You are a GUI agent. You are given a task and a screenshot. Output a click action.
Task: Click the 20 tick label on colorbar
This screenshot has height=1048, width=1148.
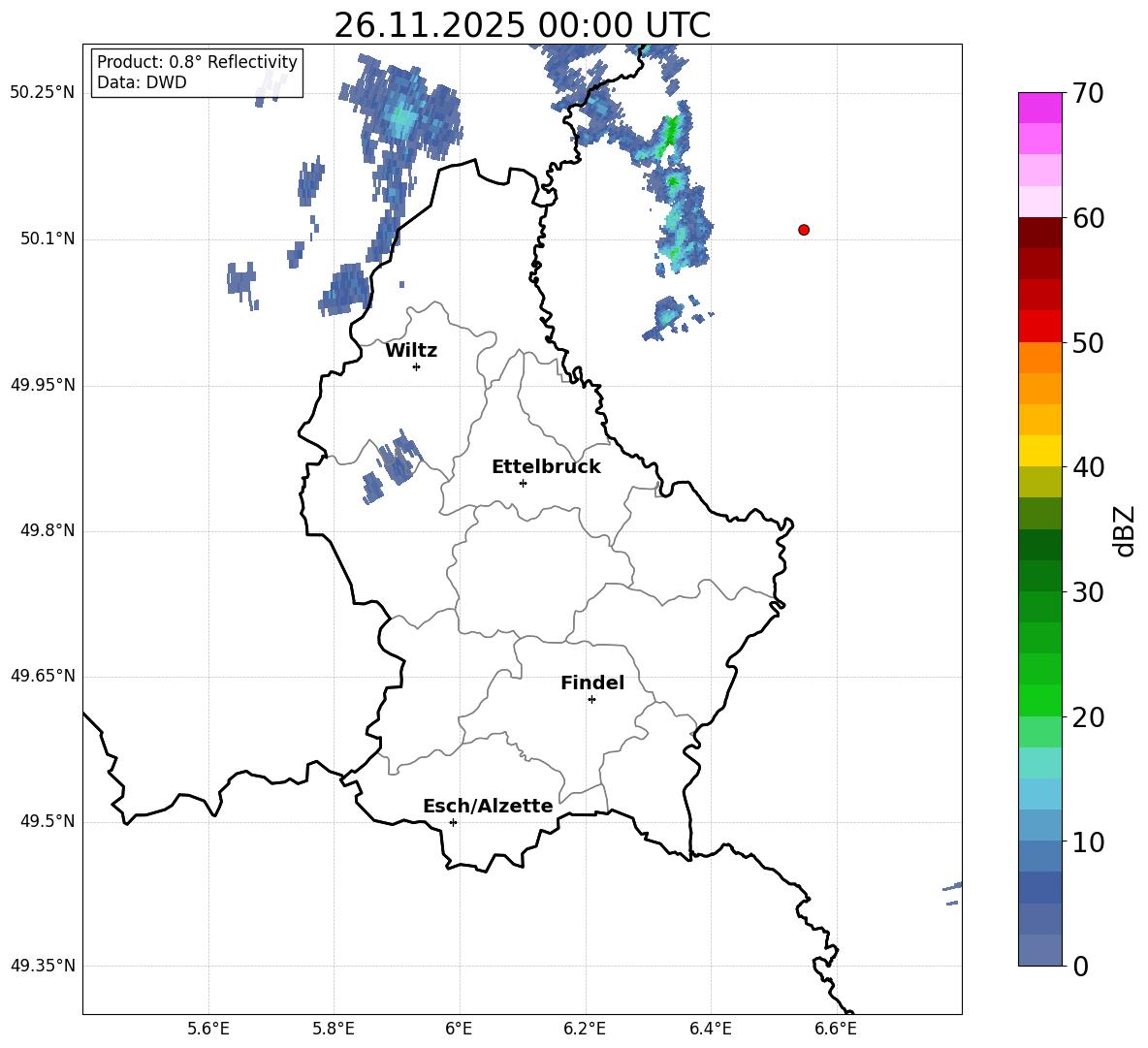point(1087,716)
